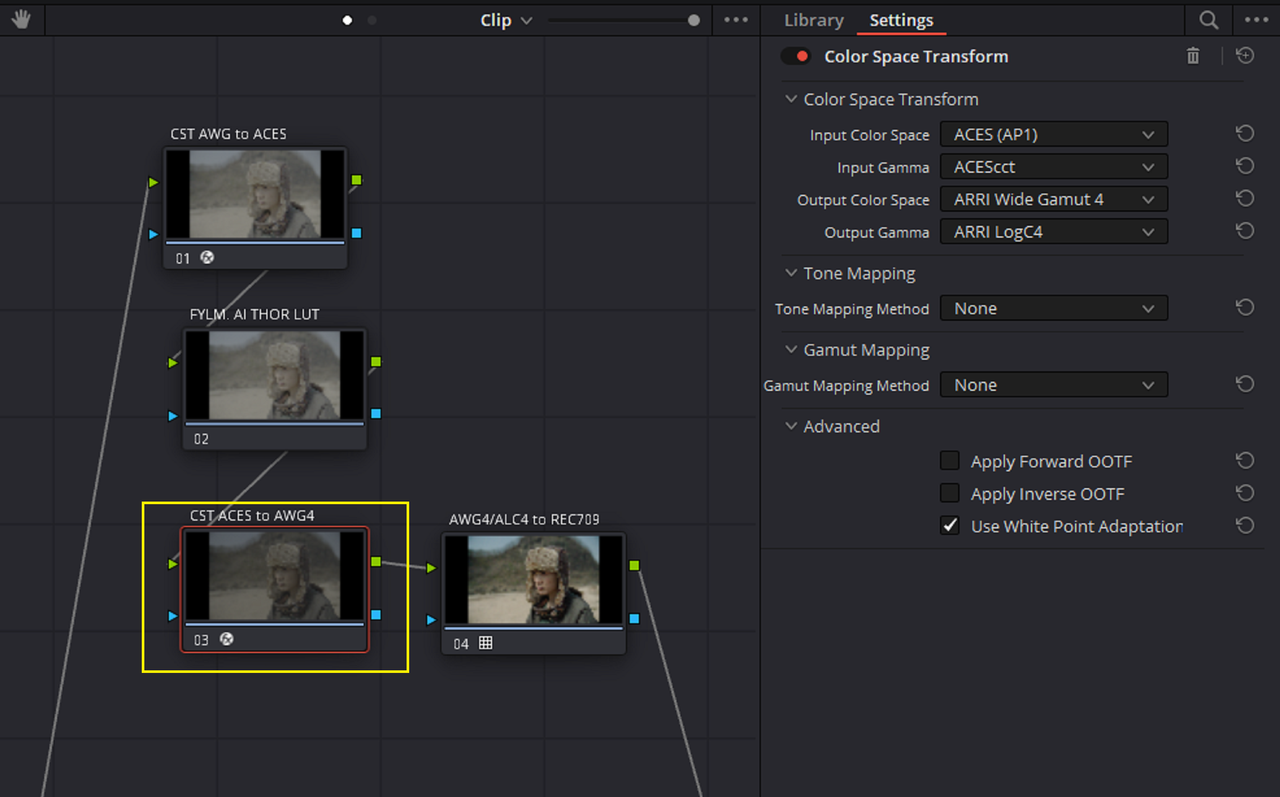Screen dimensions: 1280x797
Task: Adjust the node graph zoom slider handle
Action: click(694, 20)
